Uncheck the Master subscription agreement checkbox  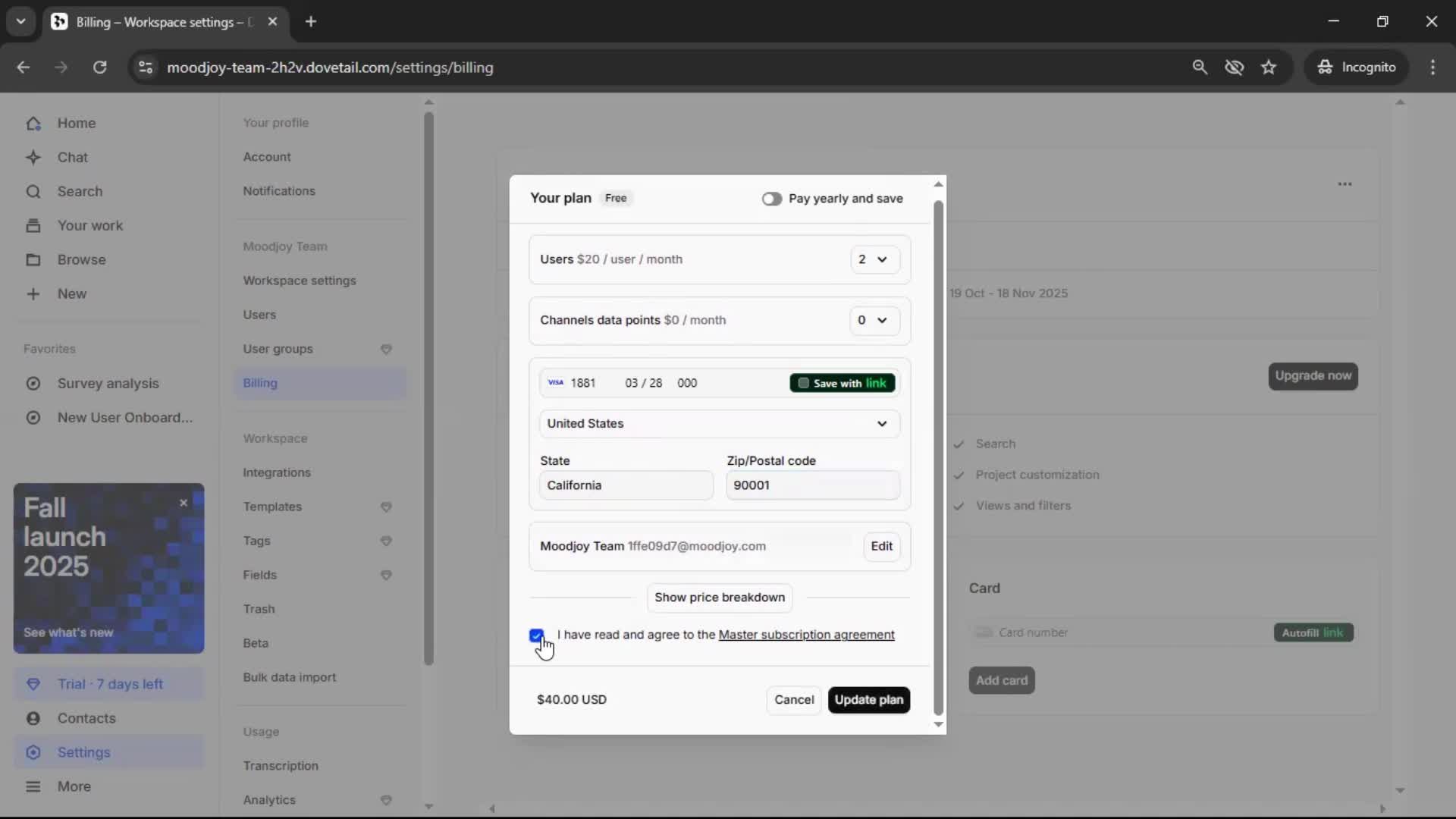(537, 635)
